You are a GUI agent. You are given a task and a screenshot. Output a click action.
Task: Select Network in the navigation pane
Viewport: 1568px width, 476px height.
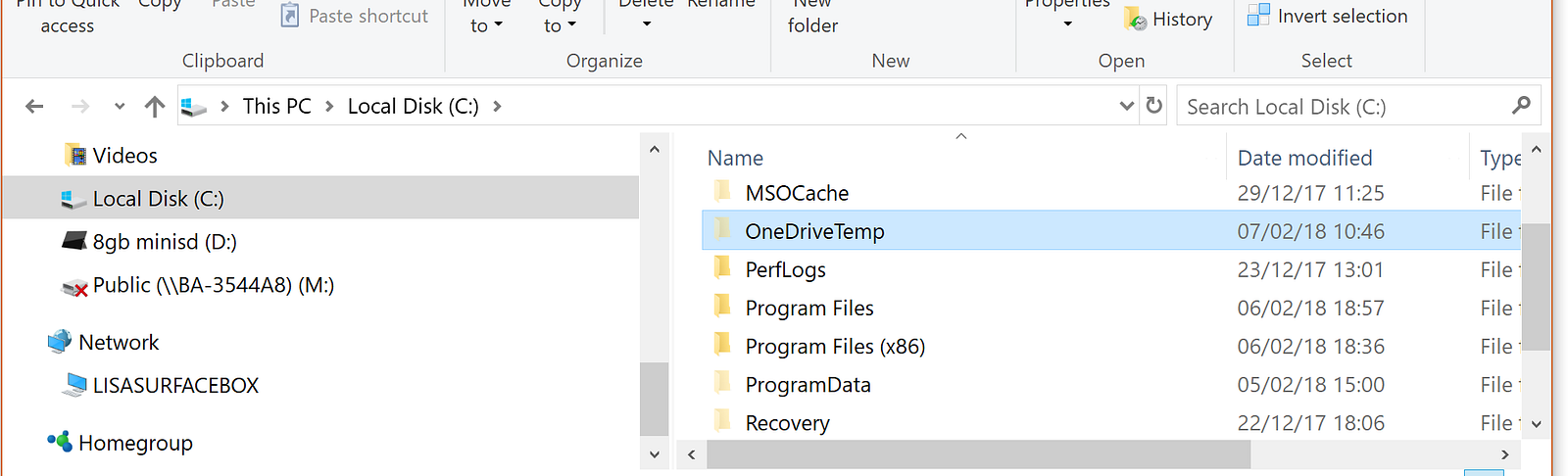[118, 343]
